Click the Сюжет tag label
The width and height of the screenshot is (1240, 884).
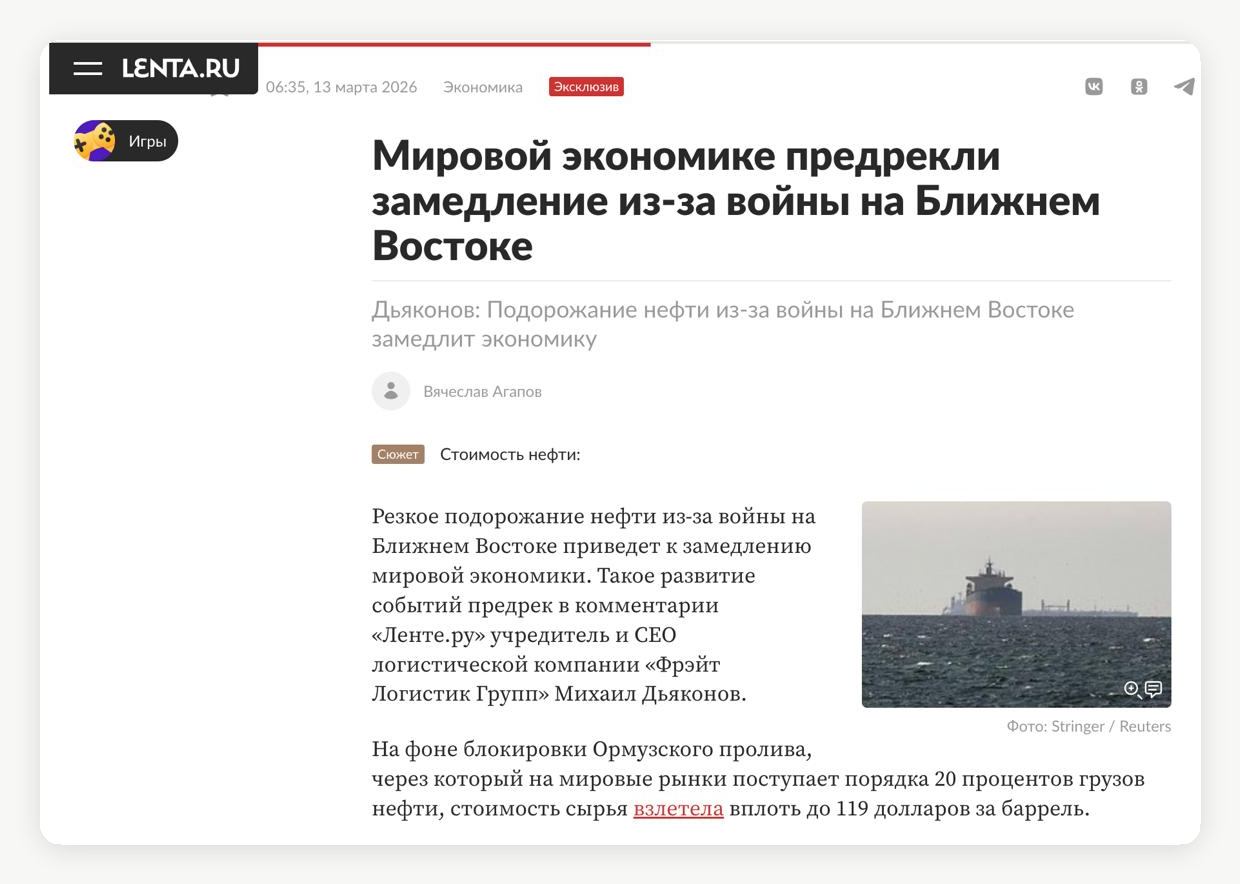click(398, 454)
